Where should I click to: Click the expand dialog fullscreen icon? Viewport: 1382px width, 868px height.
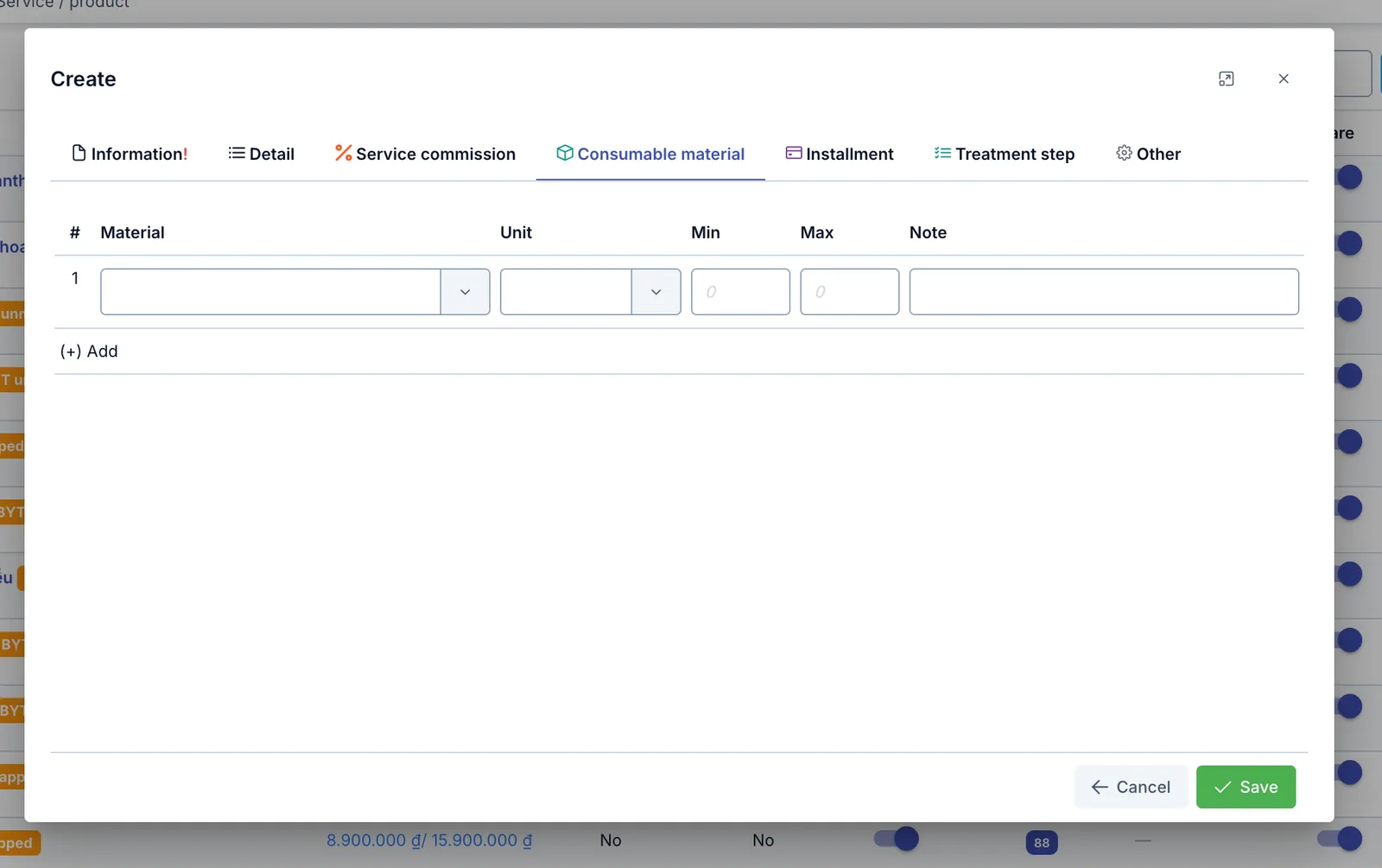coord(1226,79)
